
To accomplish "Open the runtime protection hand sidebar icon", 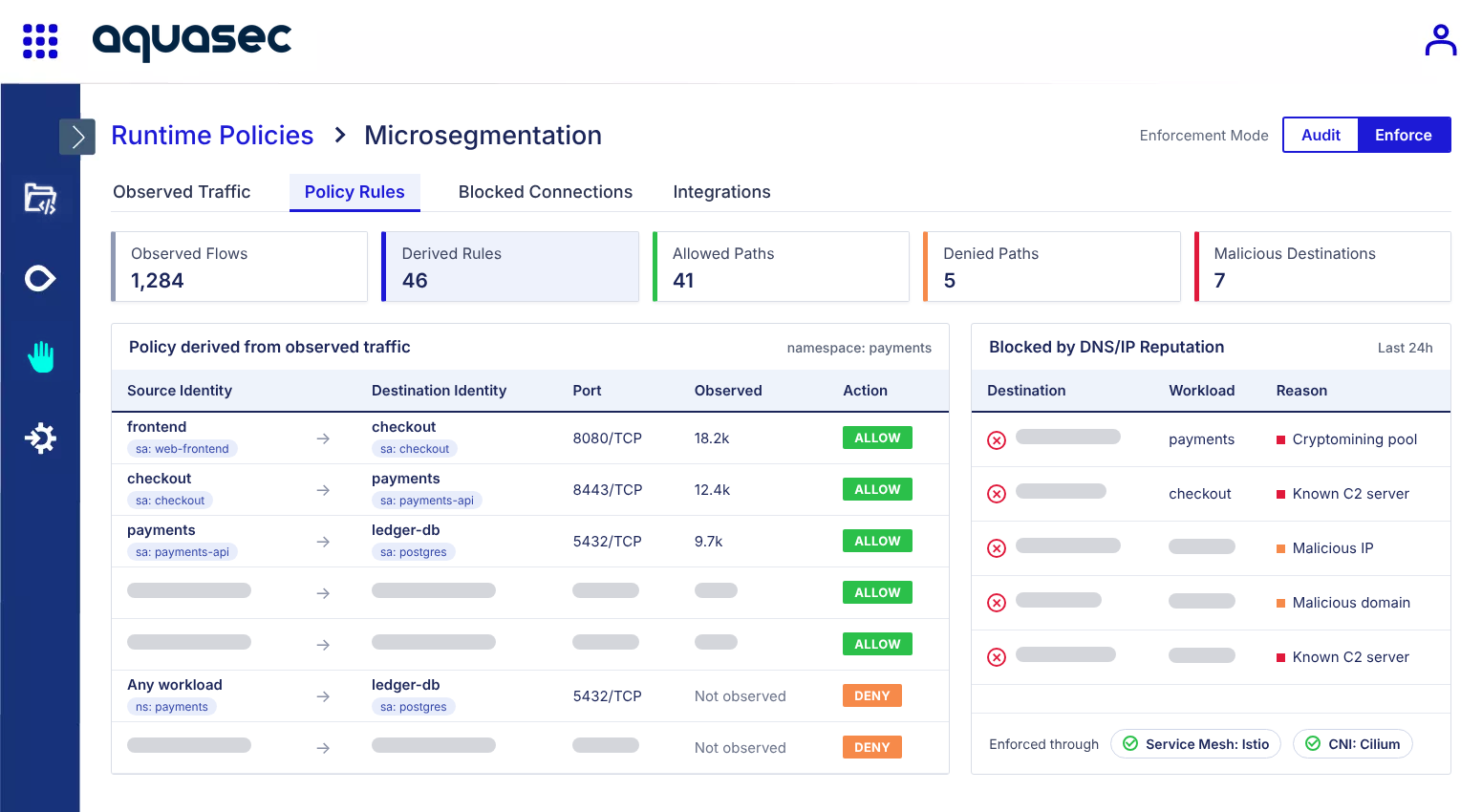I will click(x=40, y=357).
